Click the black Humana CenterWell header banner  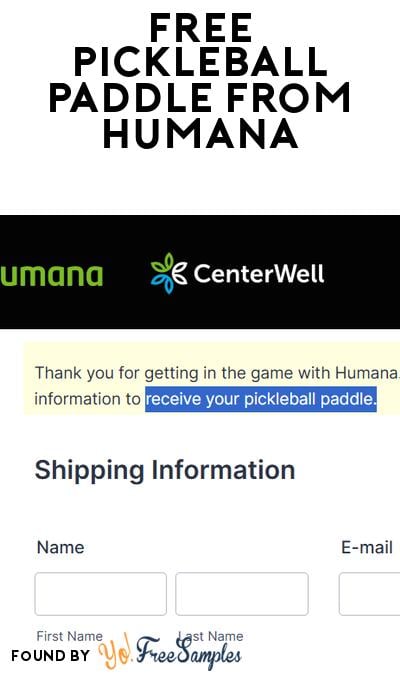200,272
